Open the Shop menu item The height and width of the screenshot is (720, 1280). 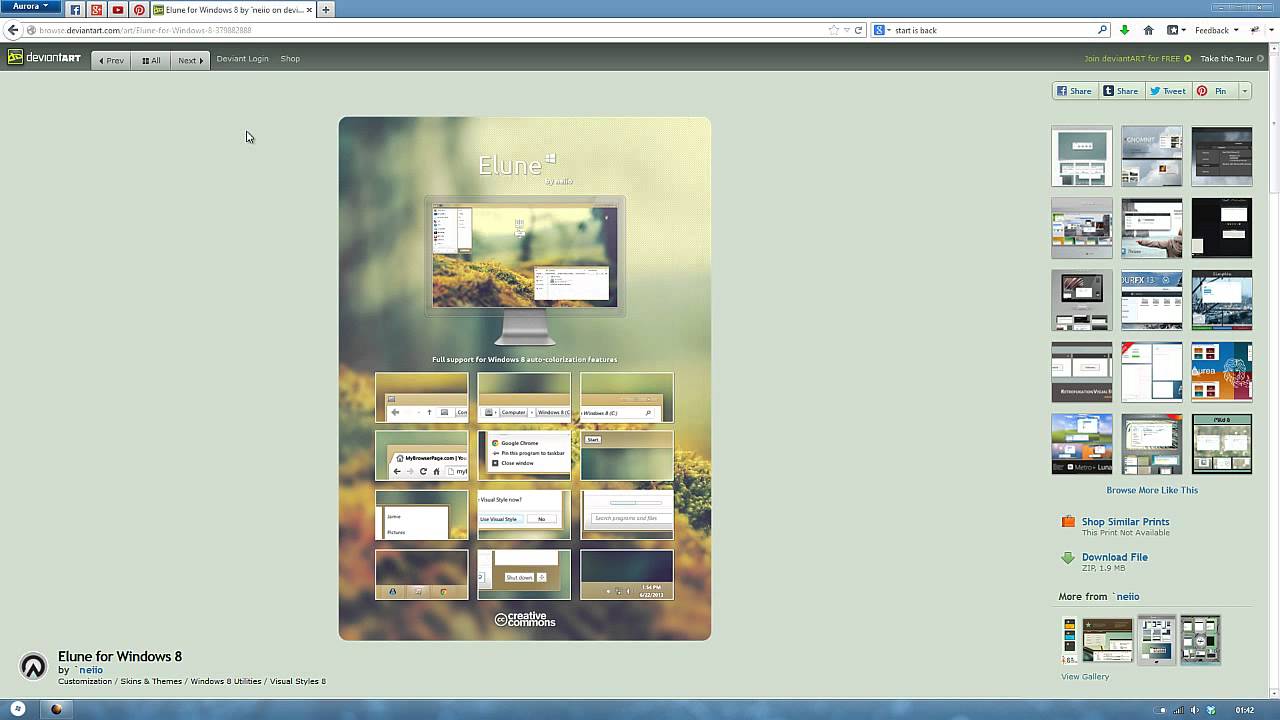(x=290, y=59)
